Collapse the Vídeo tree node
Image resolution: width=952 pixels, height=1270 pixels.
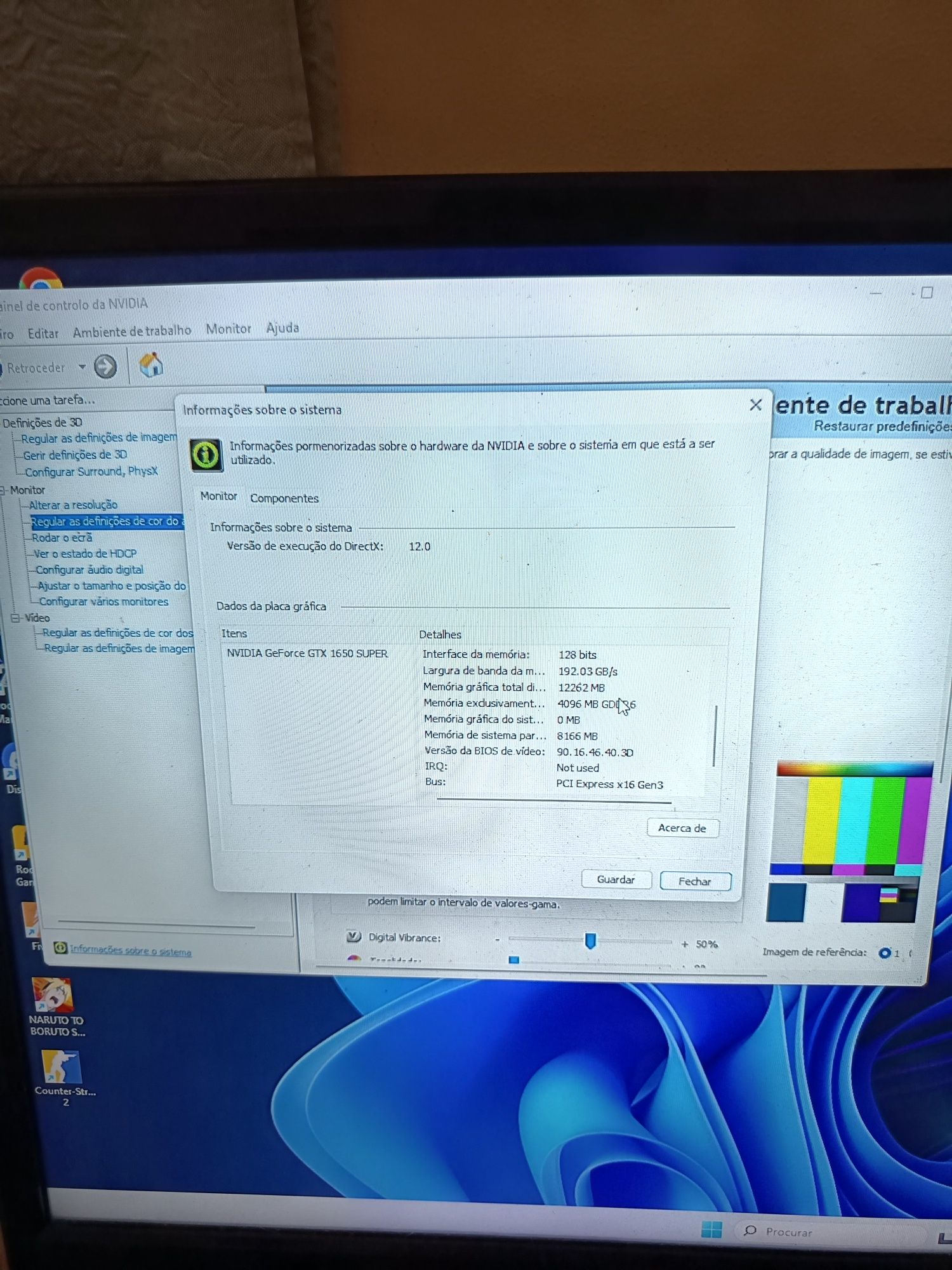click(15, 618)
